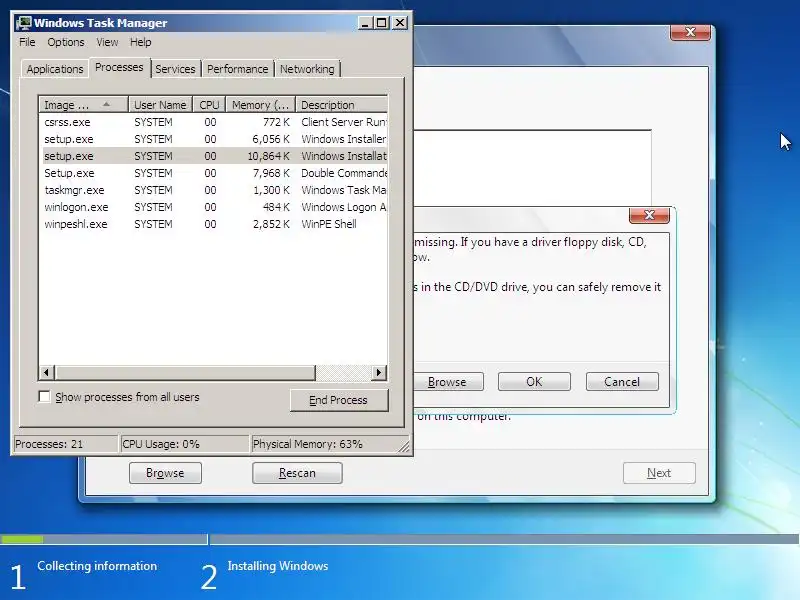The width and height of the screenshot is (800, 600).
Task: Select setup.exe using 6,056 K memory
Action: point(213,139)
